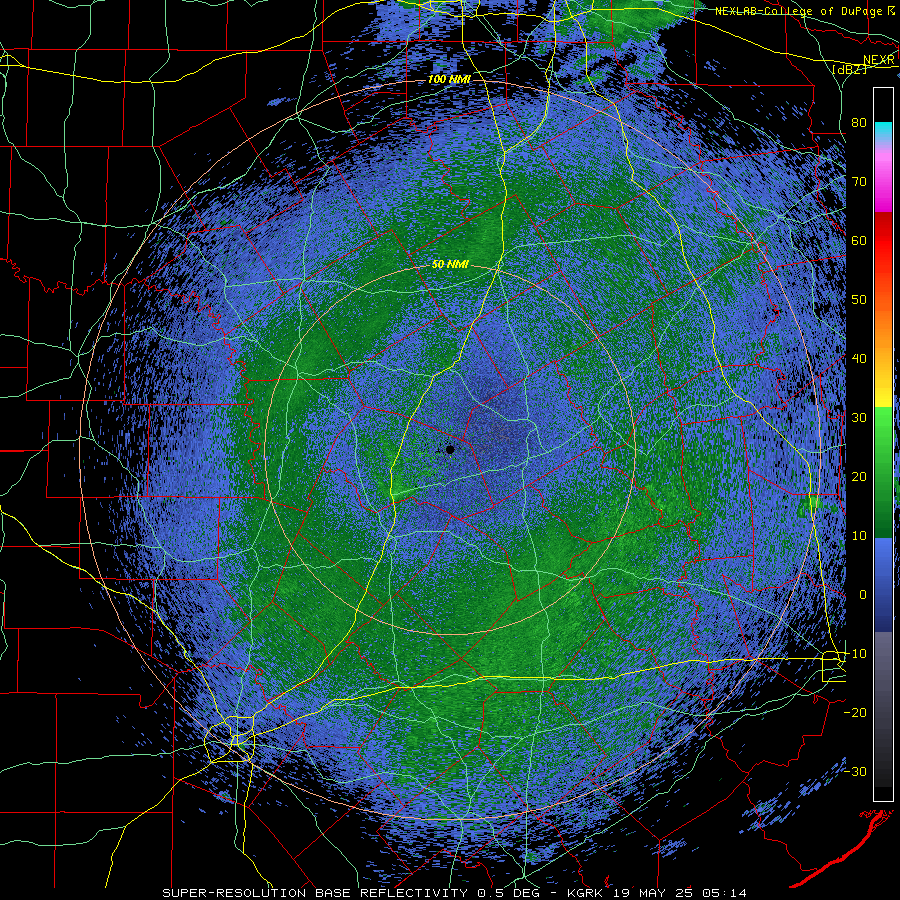Click the dBZ unit label
This screenshot has height=900, width=900.
pos(849,70)
